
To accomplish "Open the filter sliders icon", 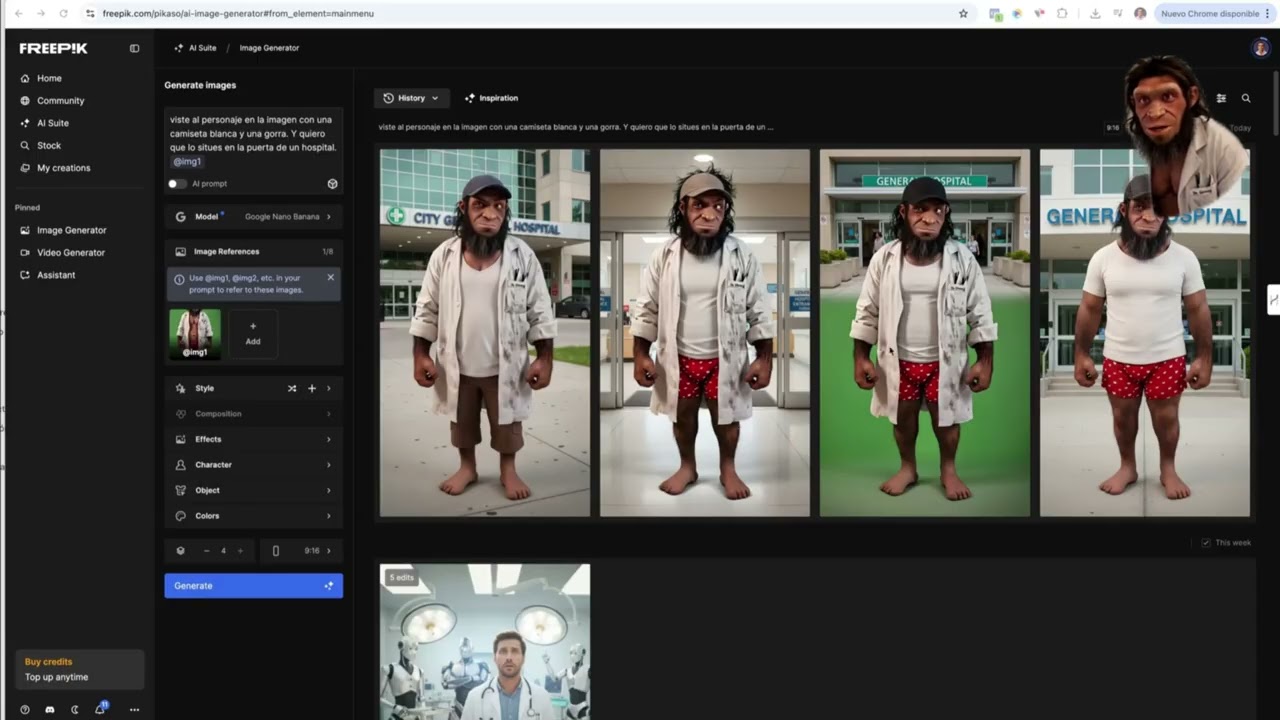I will (1221, 98).
